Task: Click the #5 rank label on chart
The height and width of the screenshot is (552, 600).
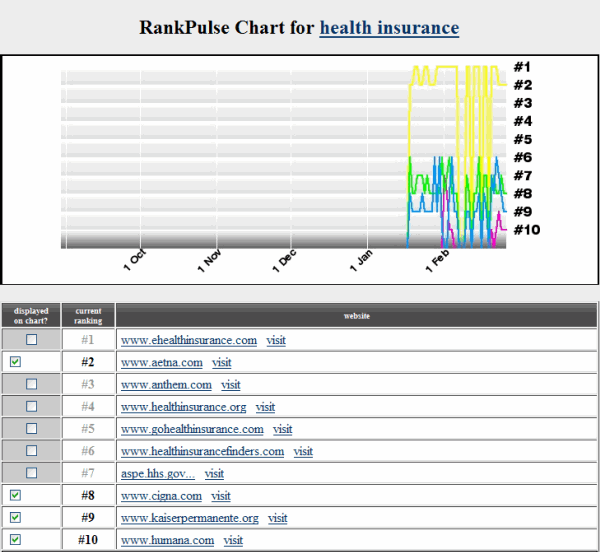Action: click(523, 139)
